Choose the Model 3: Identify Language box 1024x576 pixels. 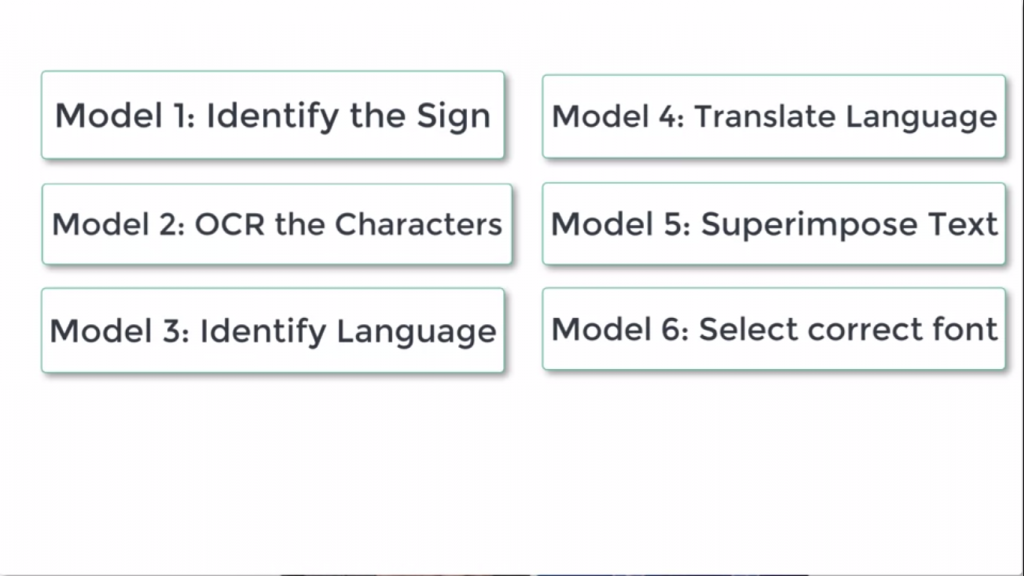coord(272,330)
